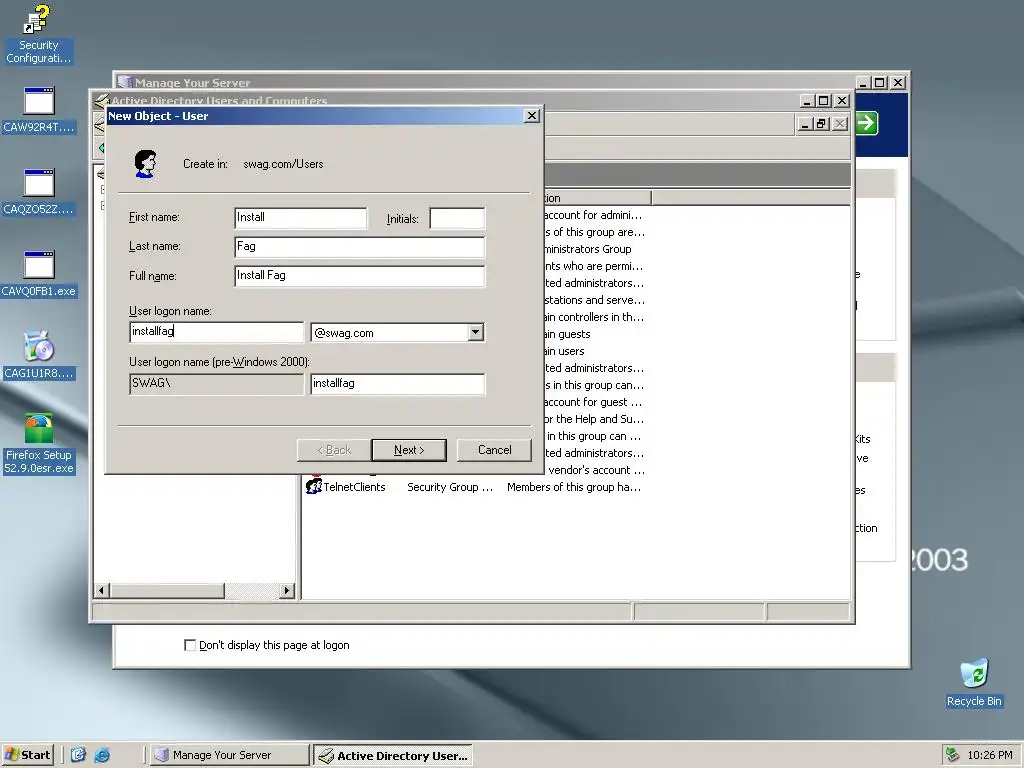Viewport: 1024px width, 768px height.
Task: Click 'Security Group ...' type cell
Action: click(450, 487)
